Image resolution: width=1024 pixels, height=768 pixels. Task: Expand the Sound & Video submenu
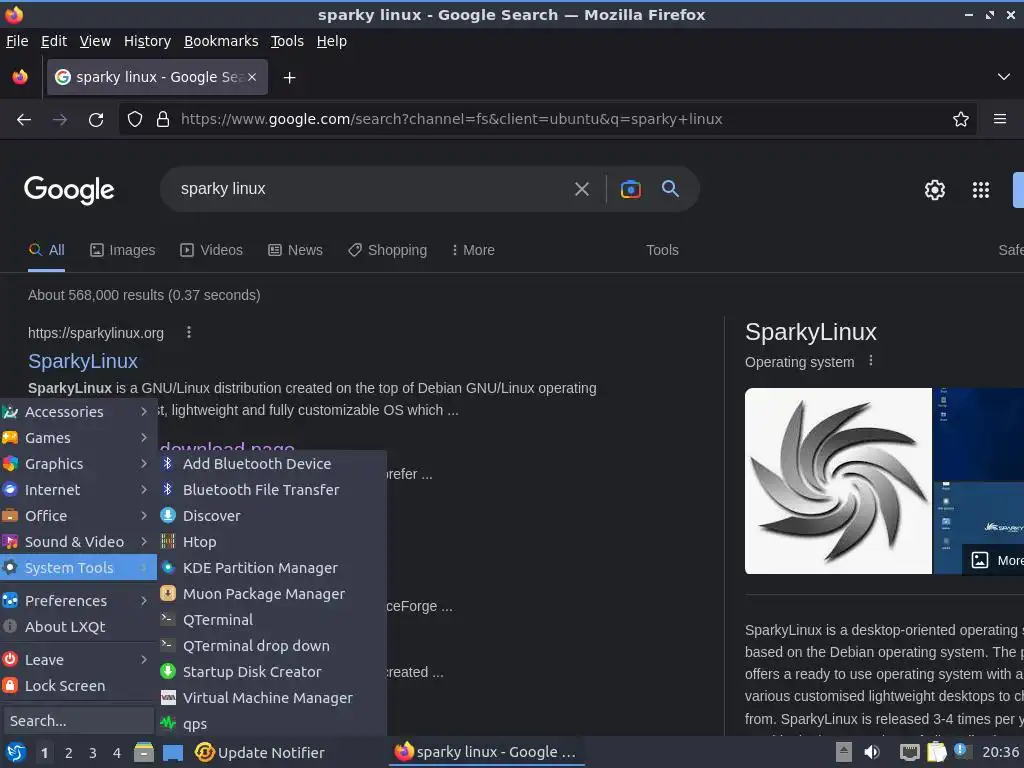[78, 542]
